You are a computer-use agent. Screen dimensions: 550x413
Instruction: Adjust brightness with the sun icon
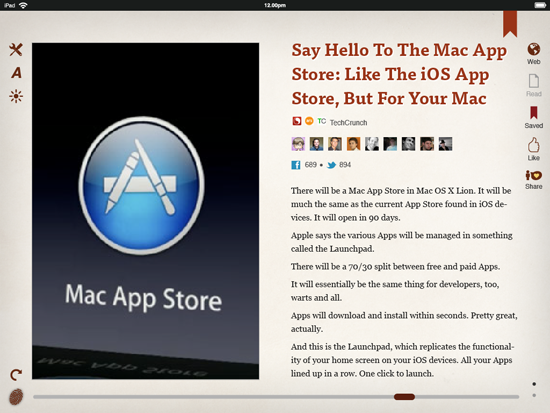coord(16,96)
